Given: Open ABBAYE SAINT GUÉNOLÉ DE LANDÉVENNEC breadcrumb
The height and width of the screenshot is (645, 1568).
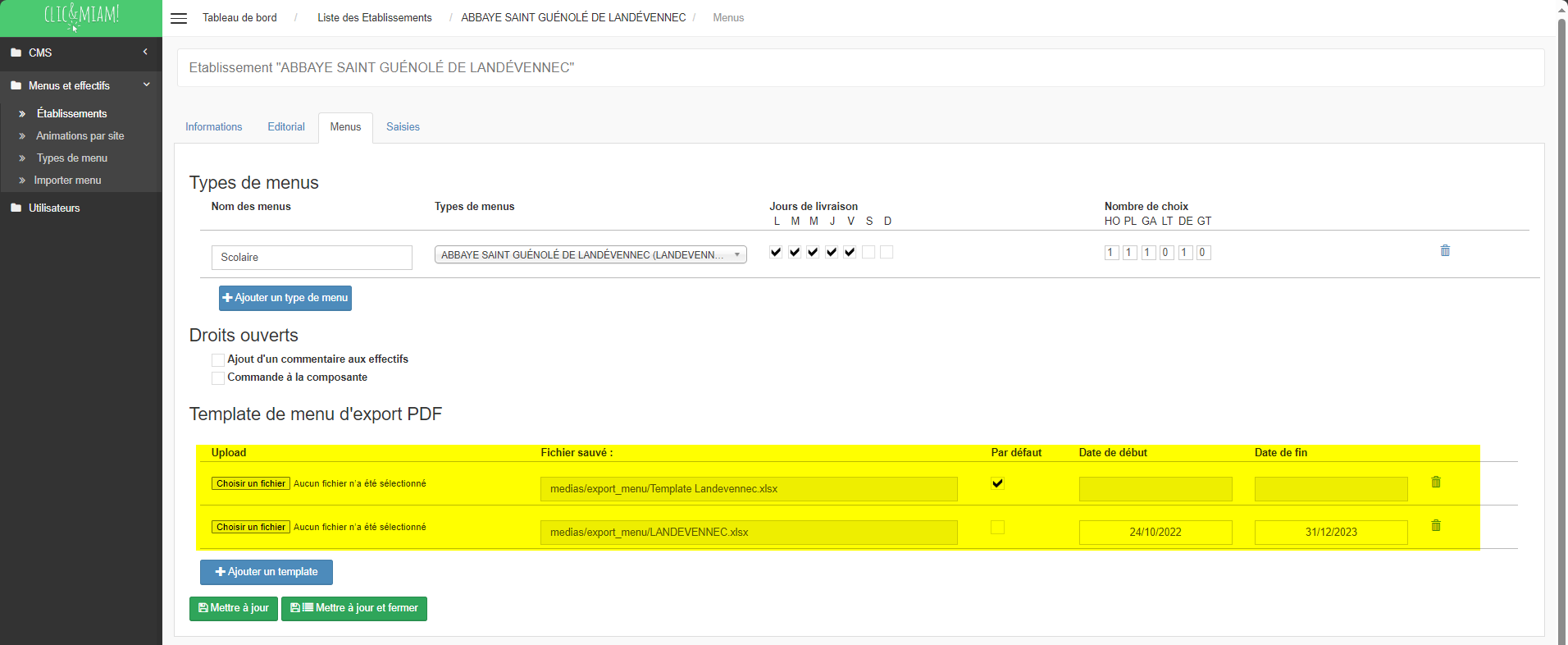Looking at the screenshot, I should (x=573, y=17).
